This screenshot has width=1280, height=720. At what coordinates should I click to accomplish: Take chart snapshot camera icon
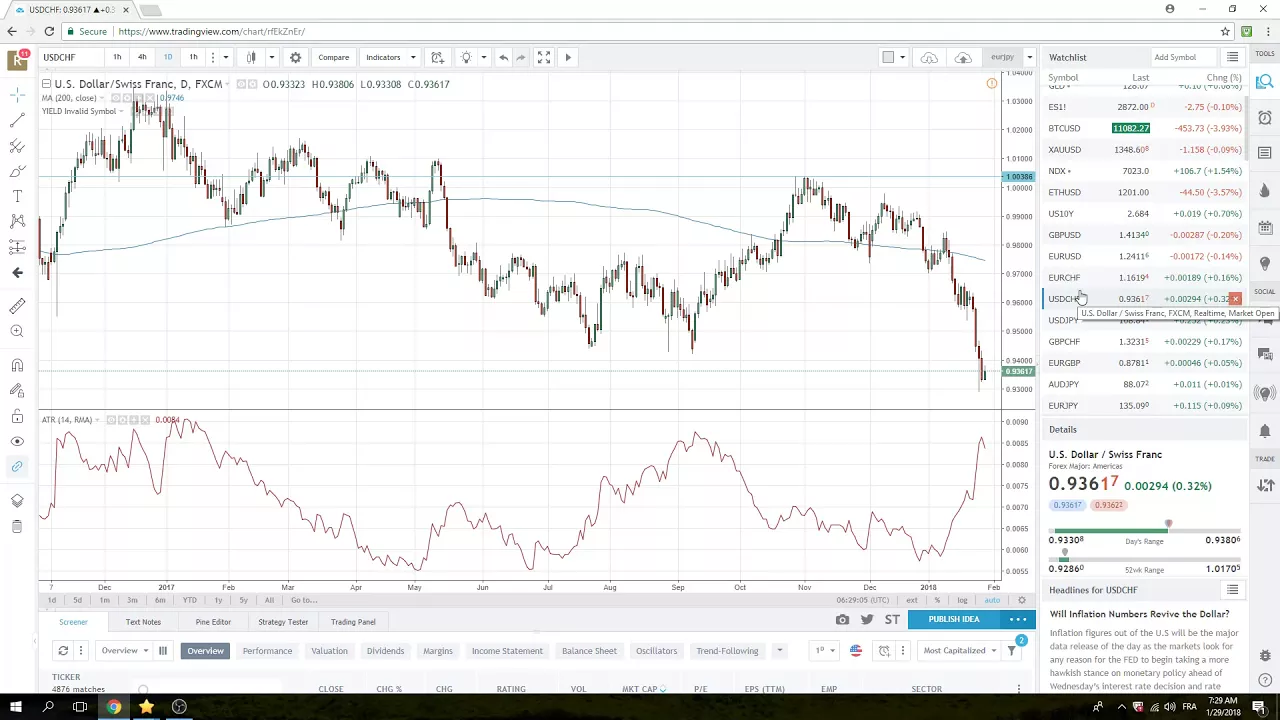click(x=842, y=619)
